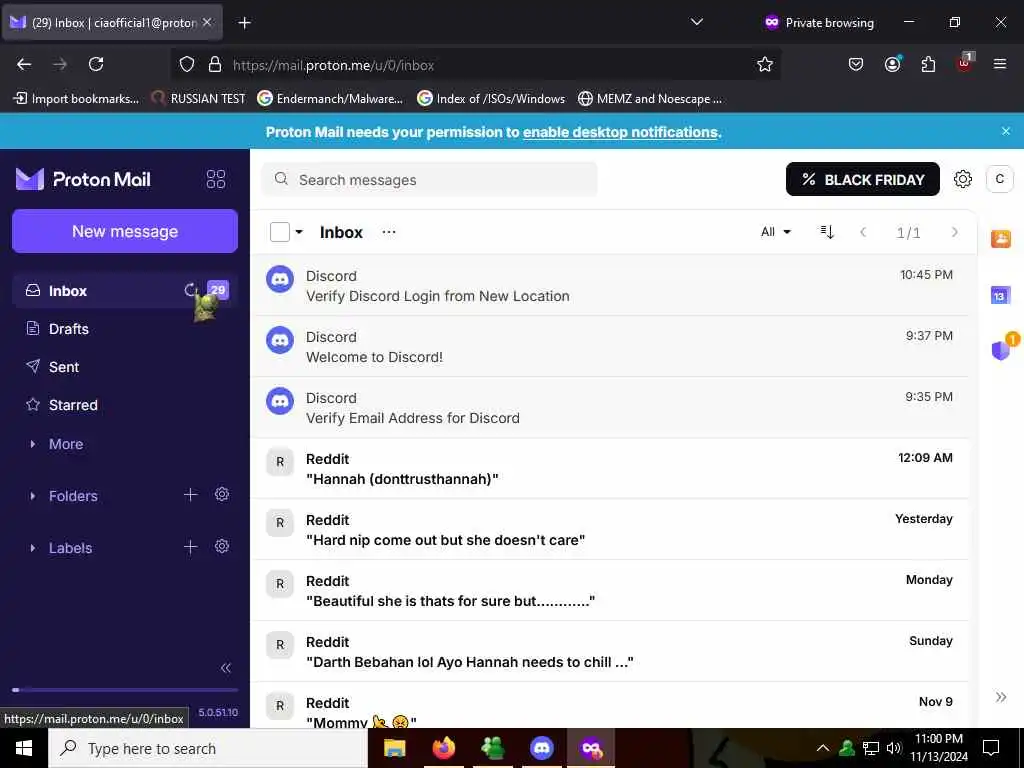
Task: Reload the browser page
Action: click(x=96, y=64)
